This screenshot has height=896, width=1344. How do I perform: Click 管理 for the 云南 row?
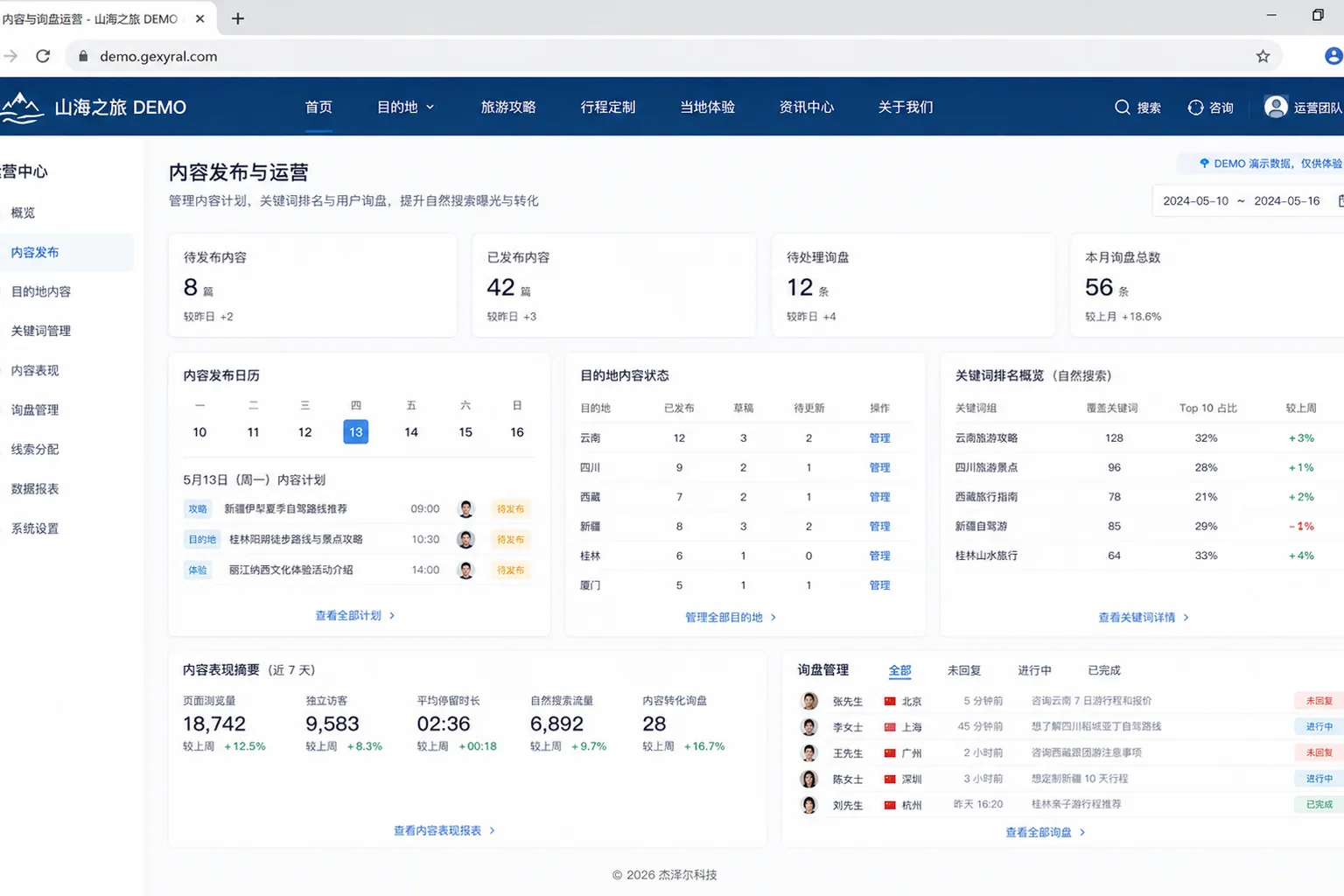point(879,438)
